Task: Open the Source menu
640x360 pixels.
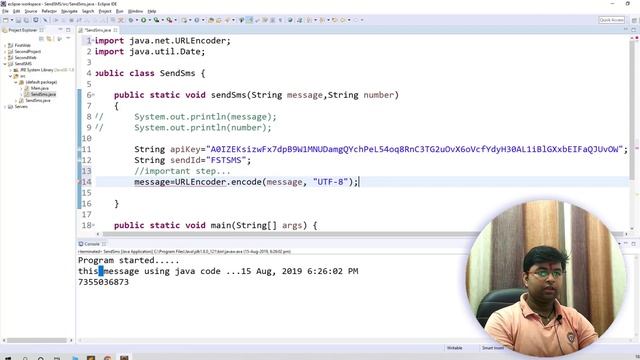Action: tap(31, 11)
